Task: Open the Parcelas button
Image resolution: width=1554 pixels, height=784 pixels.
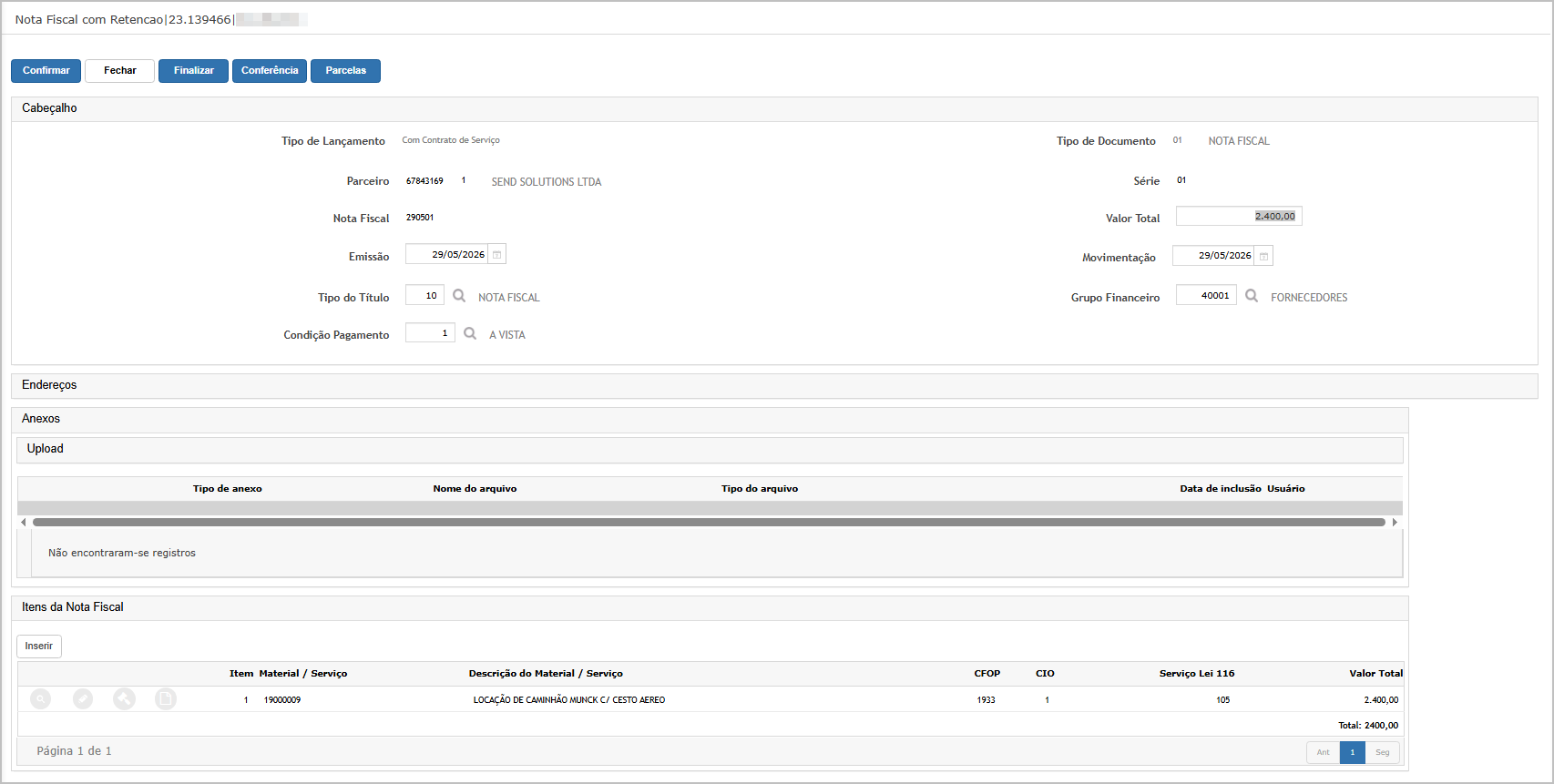Action: tap(346, 71)
